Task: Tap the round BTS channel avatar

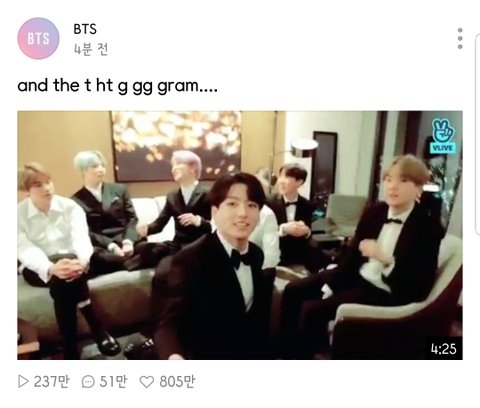Action: 38,38
